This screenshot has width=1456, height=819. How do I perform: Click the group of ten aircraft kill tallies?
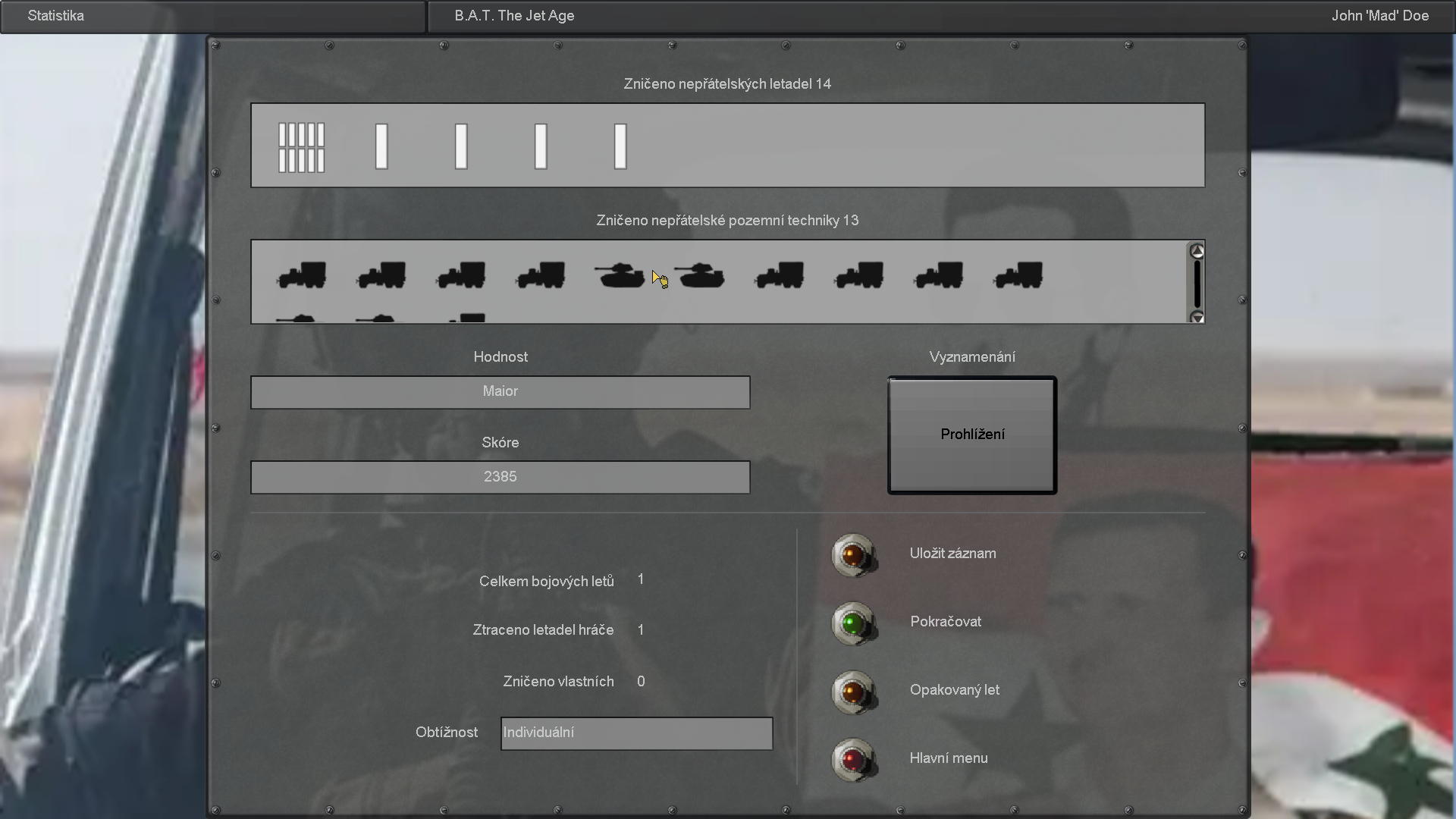point(301,147)
